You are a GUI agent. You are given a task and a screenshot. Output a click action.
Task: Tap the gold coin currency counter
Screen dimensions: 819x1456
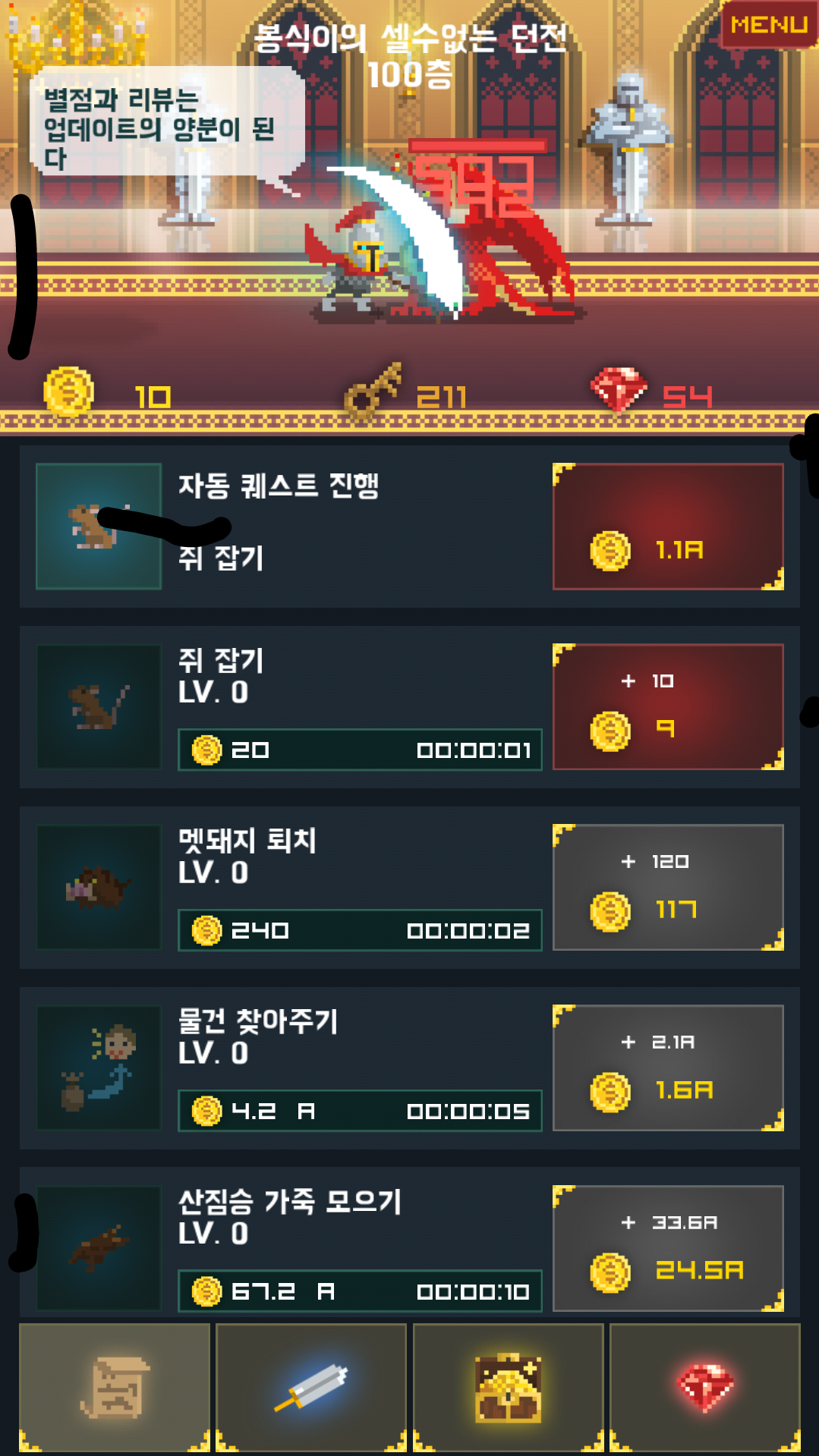tap(108, 393)
